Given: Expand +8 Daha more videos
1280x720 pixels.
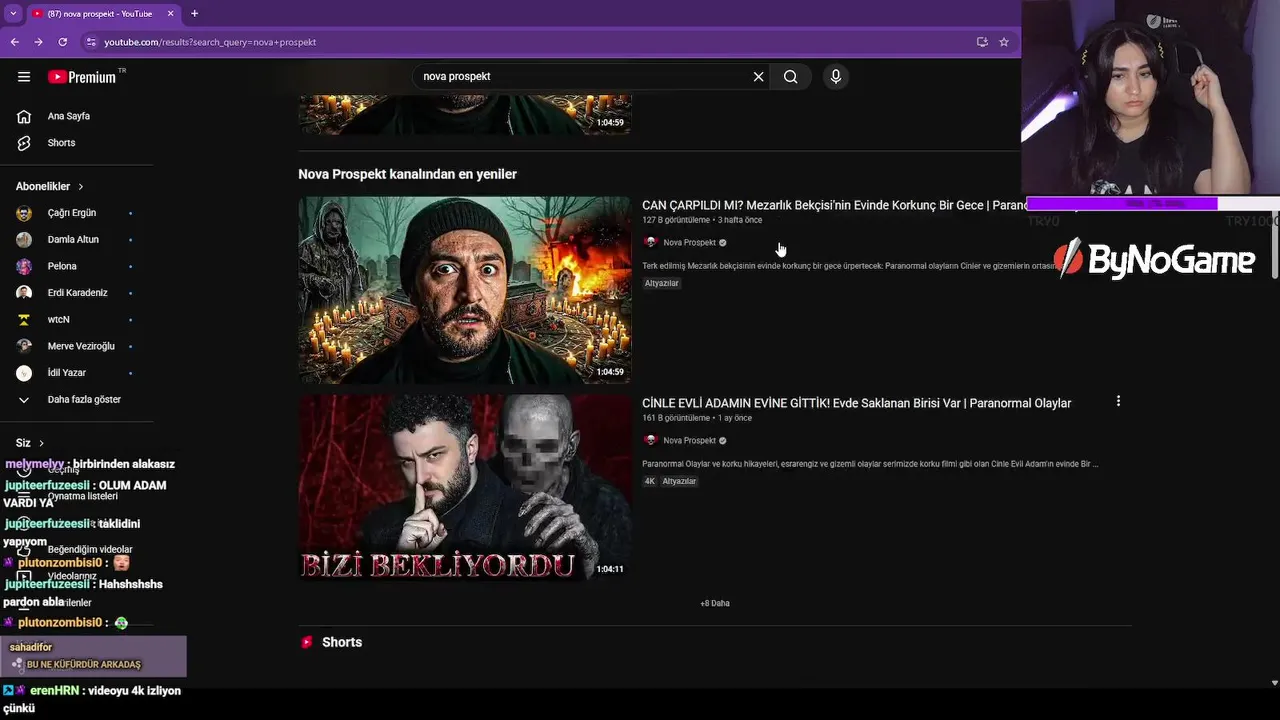Looking at the screenshot, I should 715,603.
